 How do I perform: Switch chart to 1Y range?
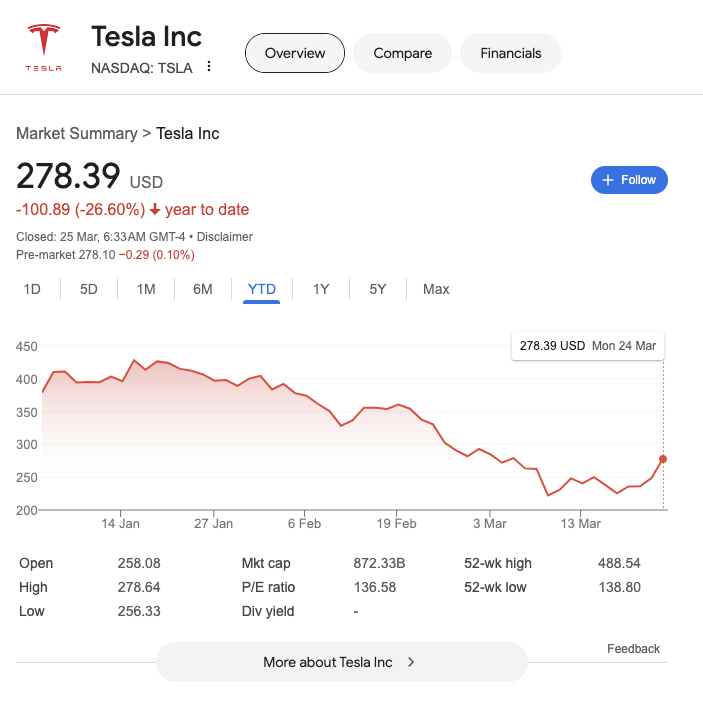[321, 289]
